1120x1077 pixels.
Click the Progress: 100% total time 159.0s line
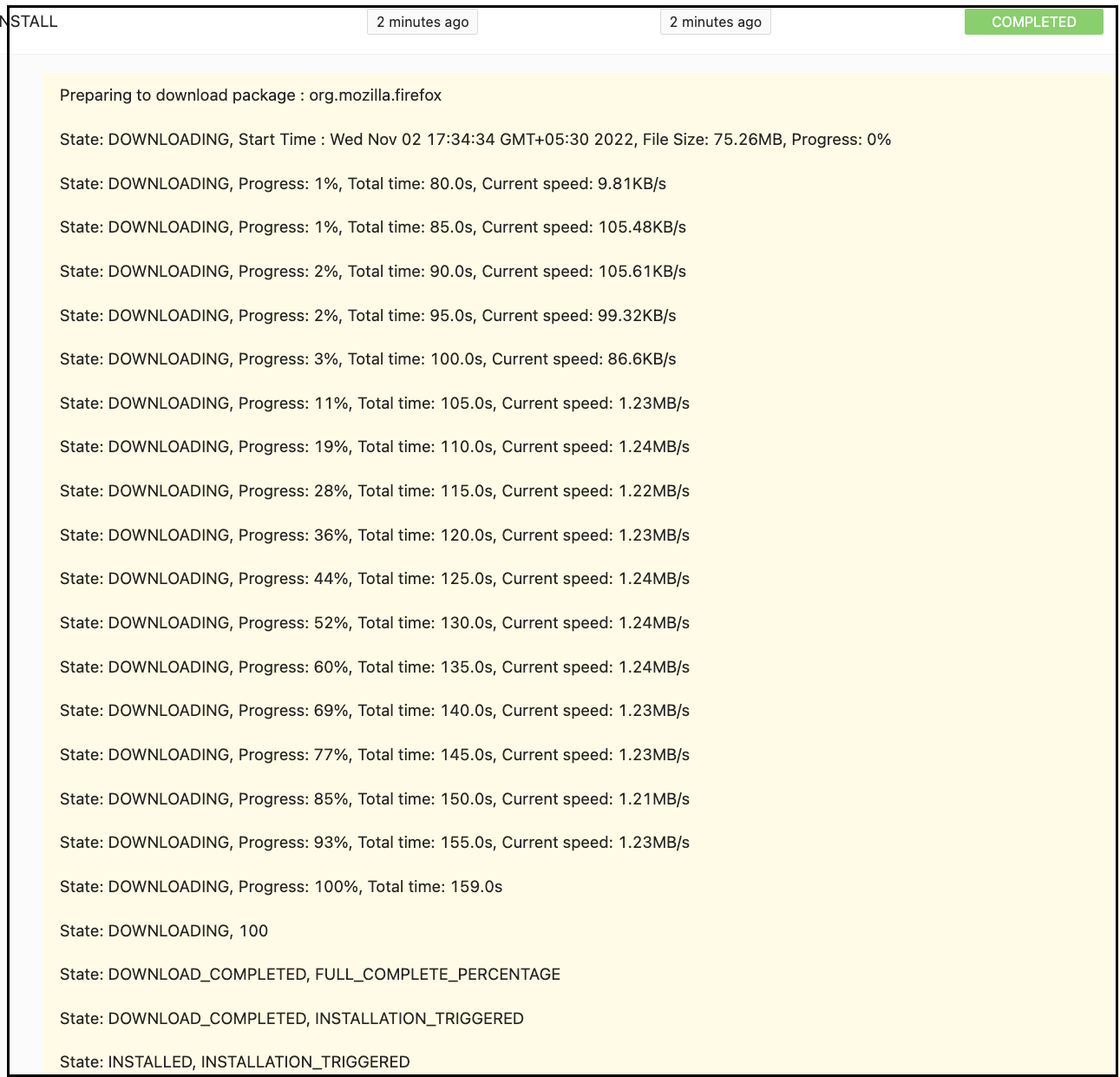[x=281, y=887]
